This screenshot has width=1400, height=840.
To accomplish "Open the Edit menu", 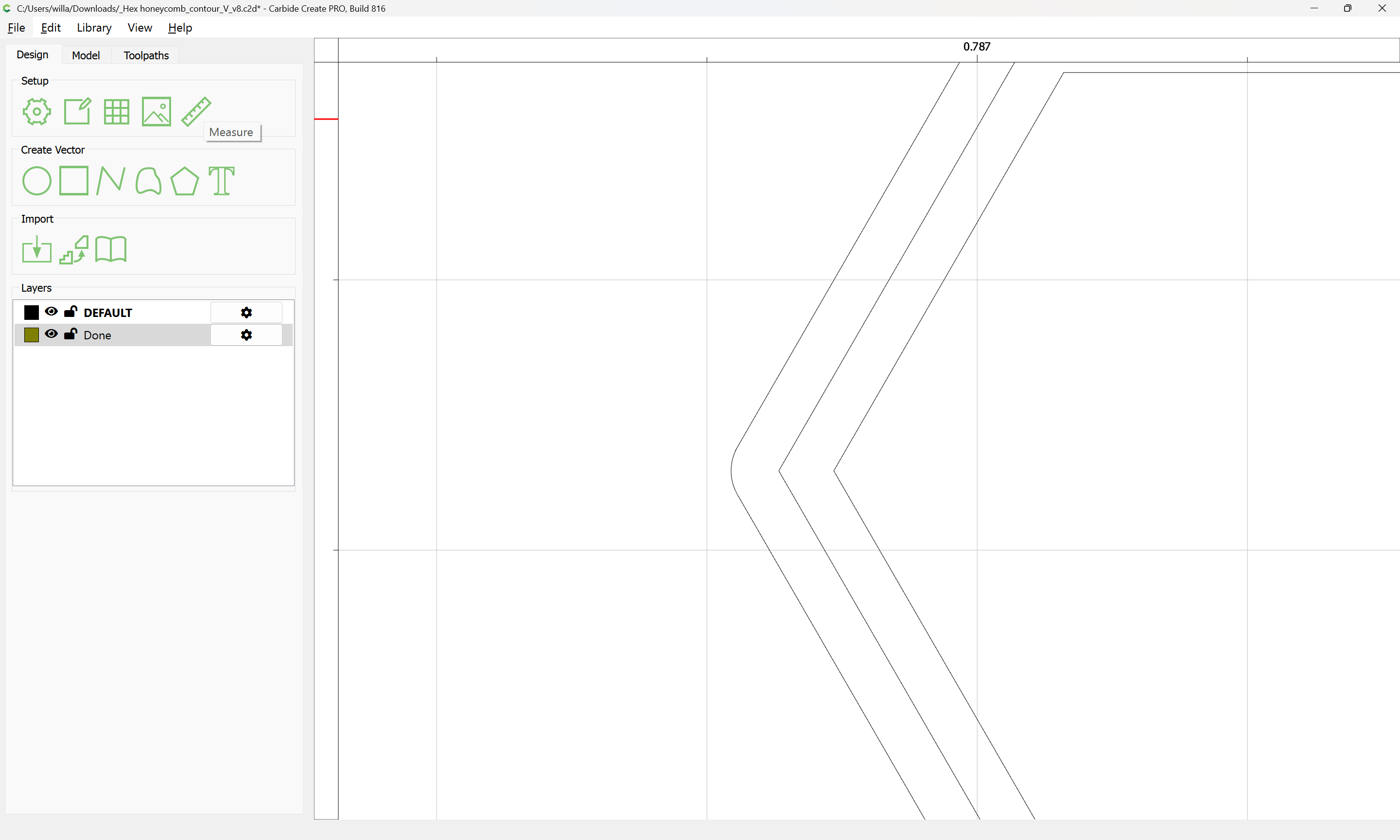I will [51, 28].
